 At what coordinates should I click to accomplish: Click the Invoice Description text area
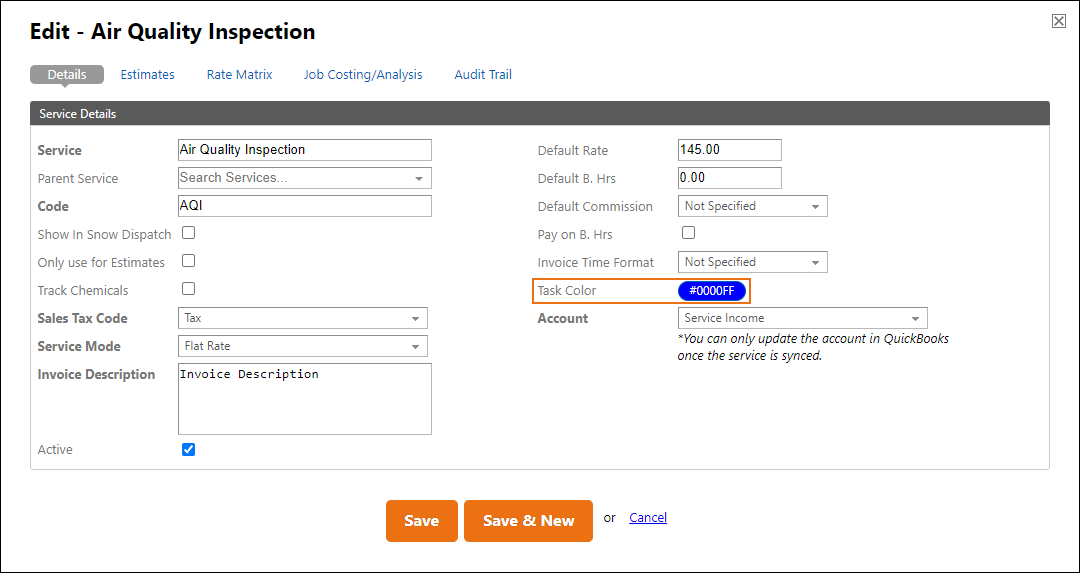click(x=304, y=399)
